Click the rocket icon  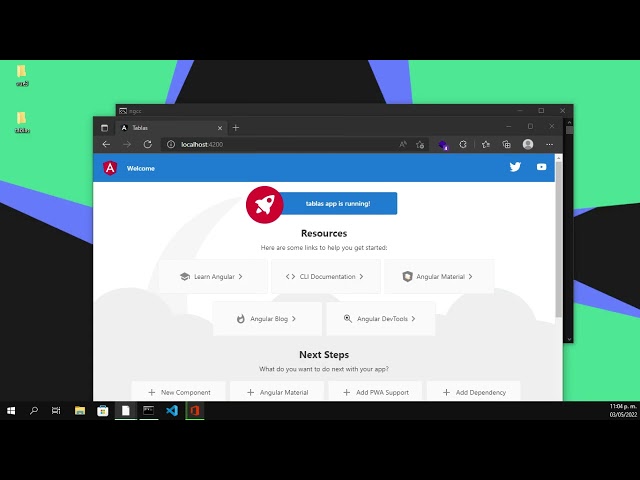click(264, 205)
